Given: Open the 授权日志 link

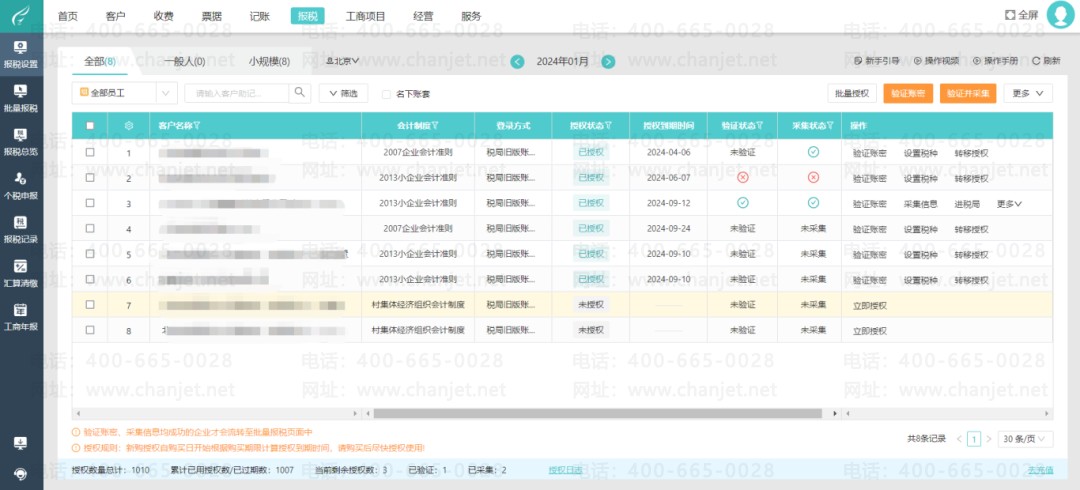Looking at the screenshot, I should 565,470.
